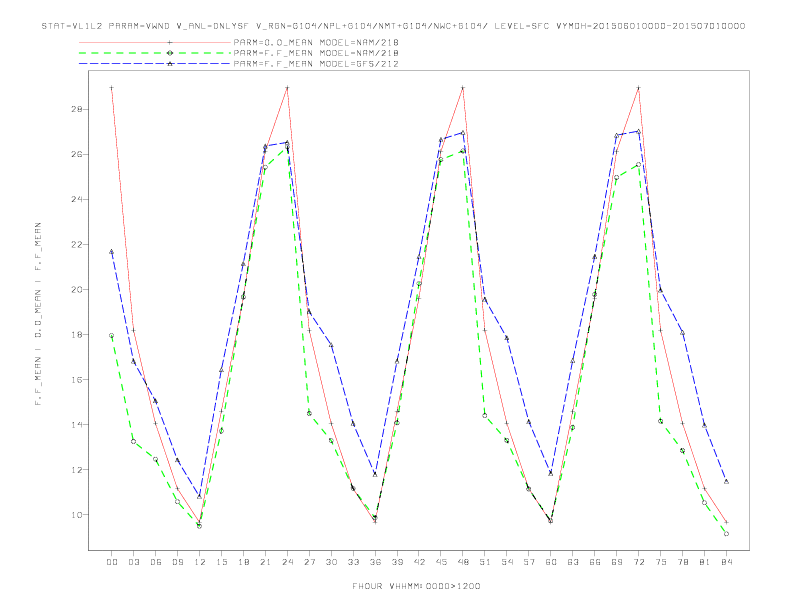Click x-axis forecast hour label 72
Viewport: 792px width, 612px height.
639,562
